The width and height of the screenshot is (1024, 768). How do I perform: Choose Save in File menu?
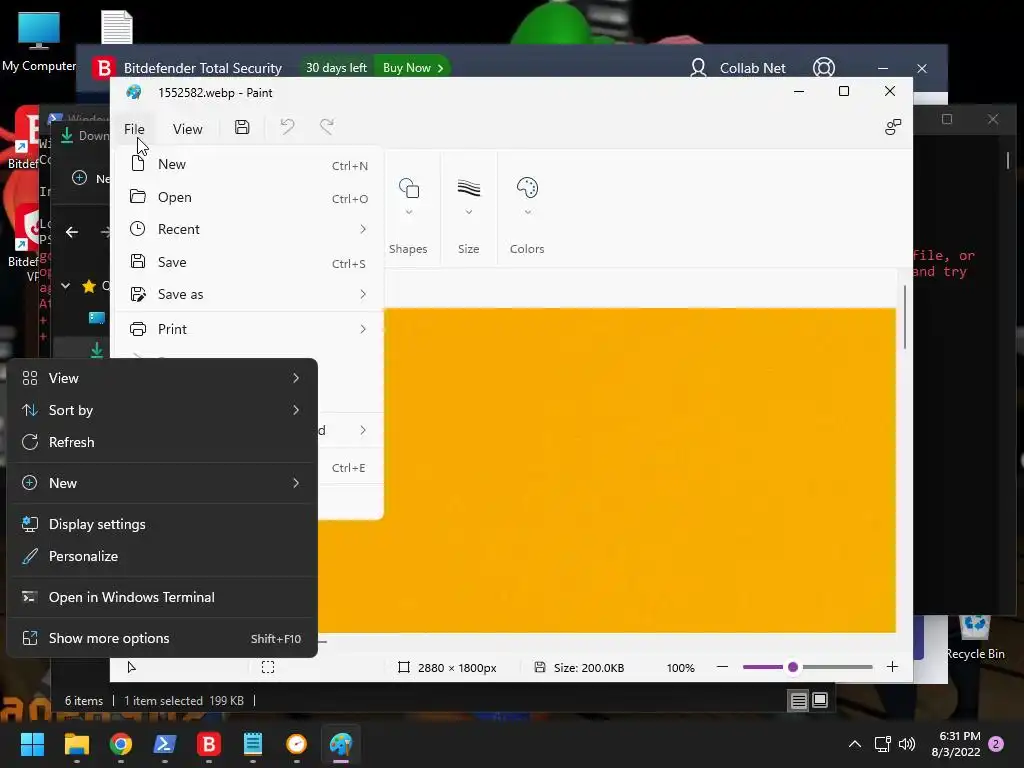[x=249, y=262]
